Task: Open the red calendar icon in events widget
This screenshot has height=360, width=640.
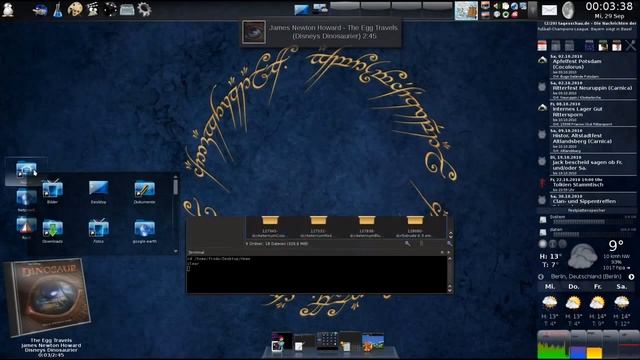Action: click(x=542, y=46)
